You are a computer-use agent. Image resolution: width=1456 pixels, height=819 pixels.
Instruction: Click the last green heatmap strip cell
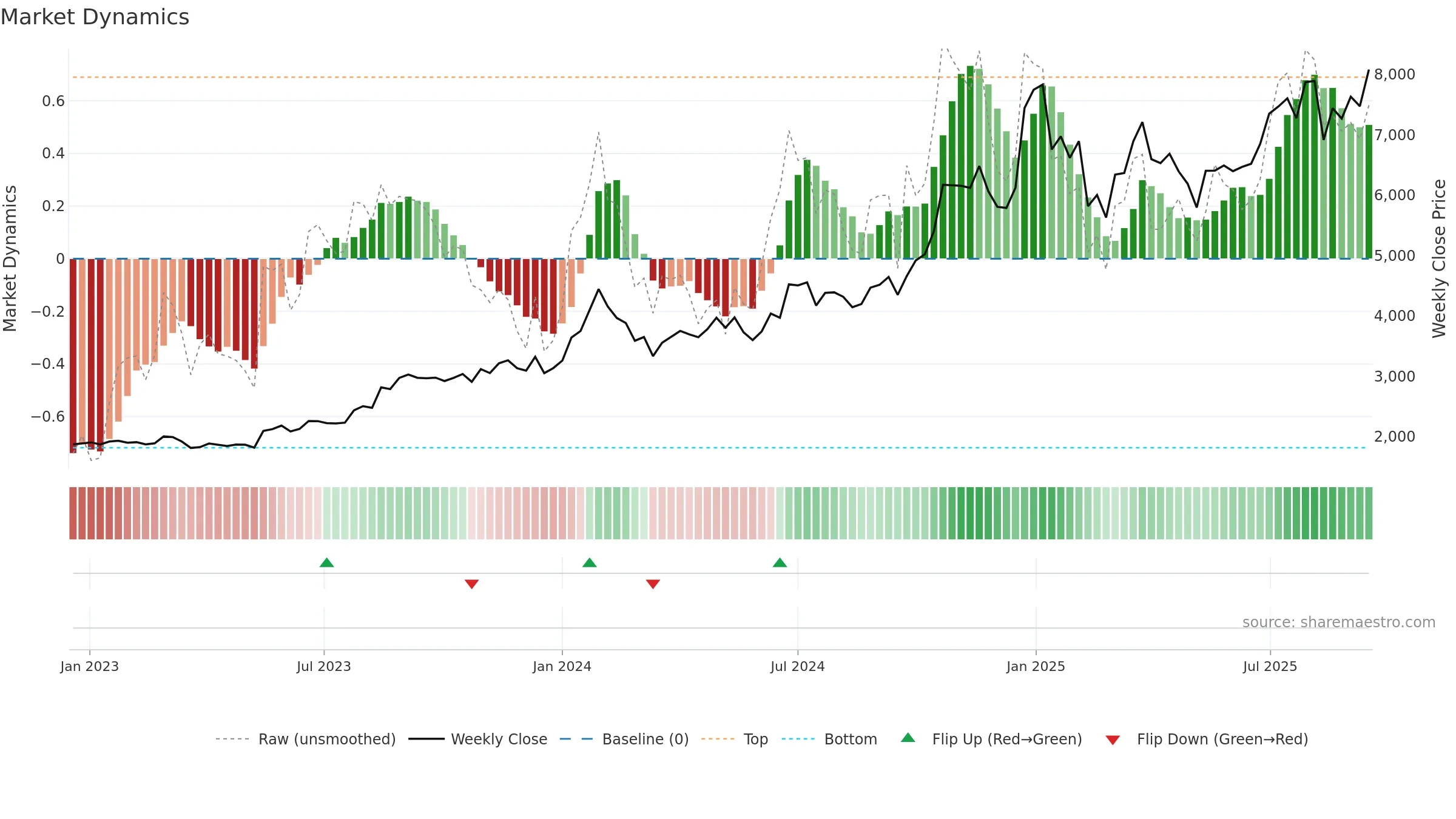[1369, 513]
